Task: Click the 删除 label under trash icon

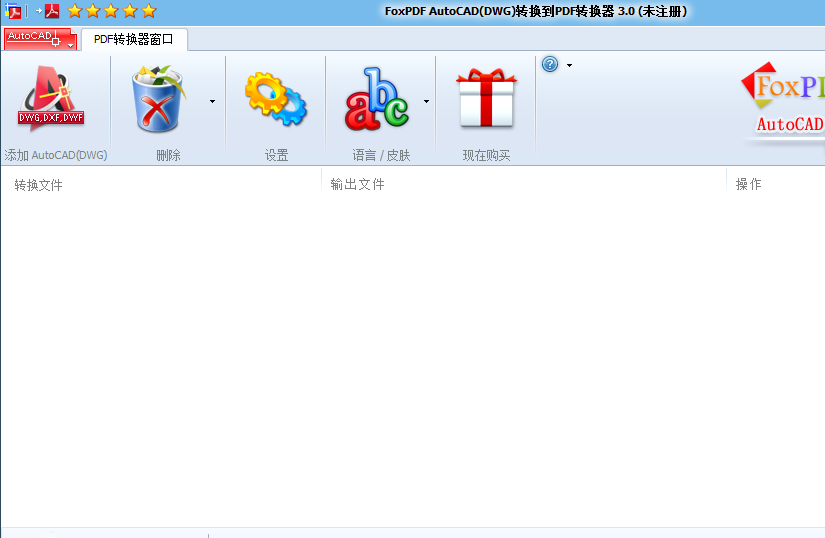Action: tap(168, 155)
